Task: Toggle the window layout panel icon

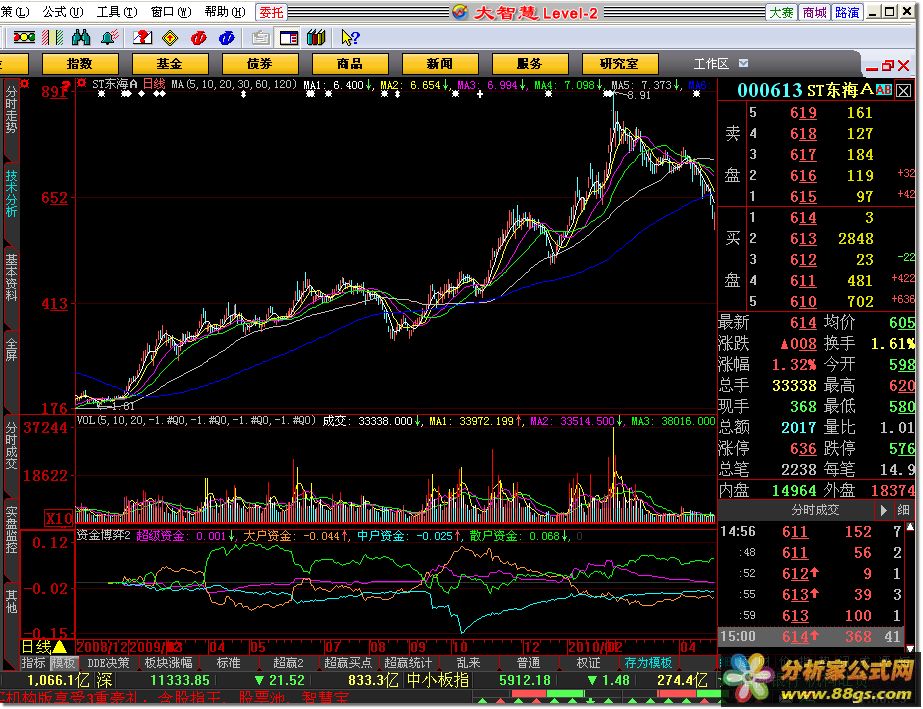Action: coord(288,37)
